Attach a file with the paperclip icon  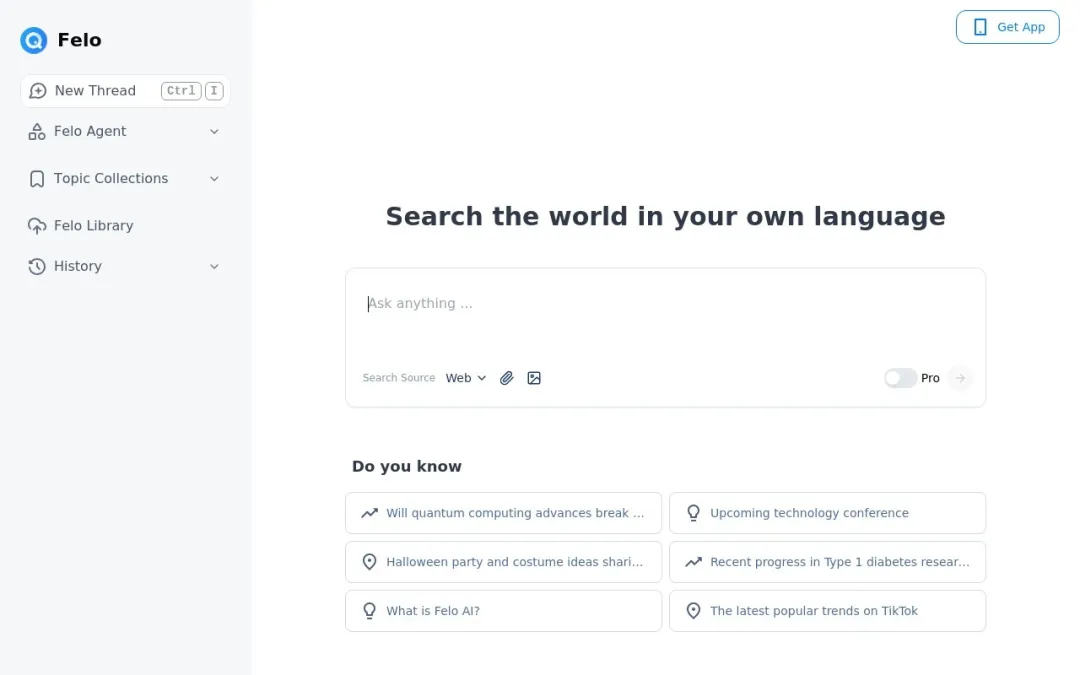coord(506,378)
